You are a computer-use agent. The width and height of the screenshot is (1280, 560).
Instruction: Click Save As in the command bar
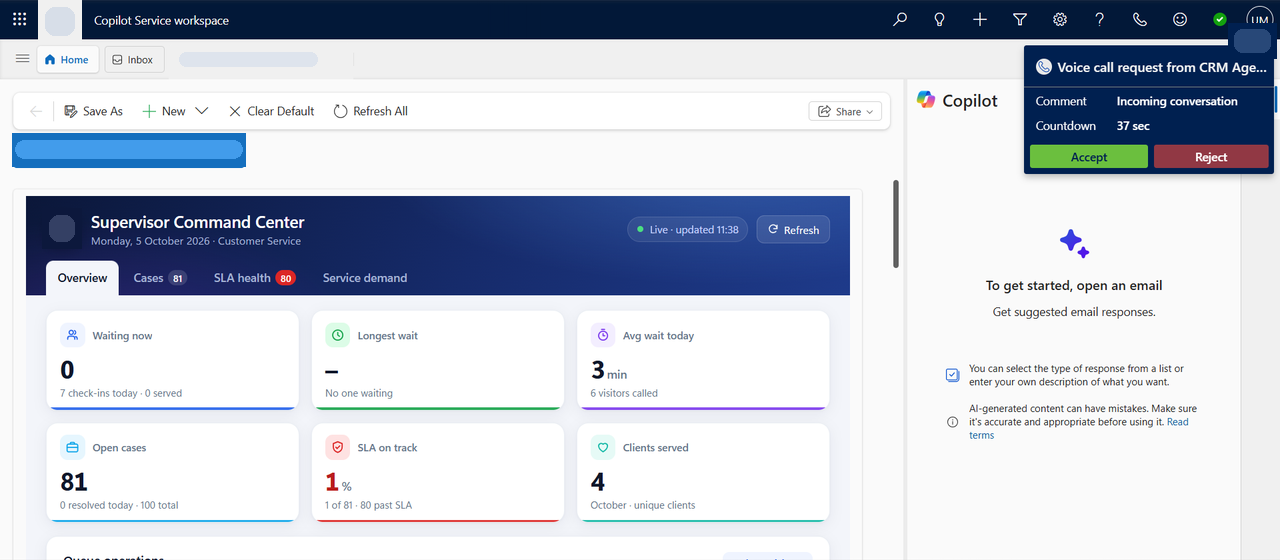pos(93,111)
